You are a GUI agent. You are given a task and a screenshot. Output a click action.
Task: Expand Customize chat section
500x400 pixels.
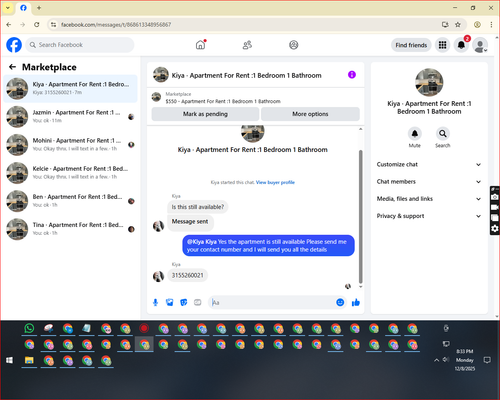429,164
